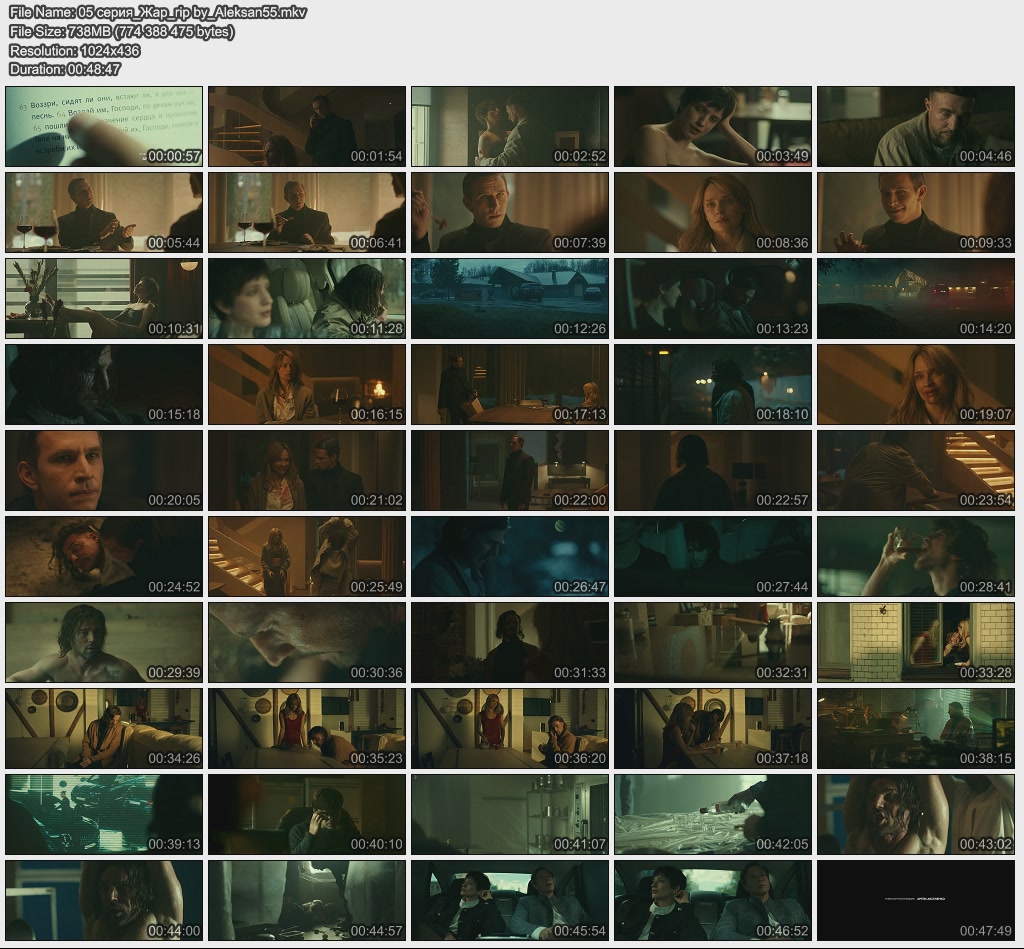Select the wine glasses frame at 00:05:44
The width and height of the screenshot is (1024, 949).
coord(104,212)
